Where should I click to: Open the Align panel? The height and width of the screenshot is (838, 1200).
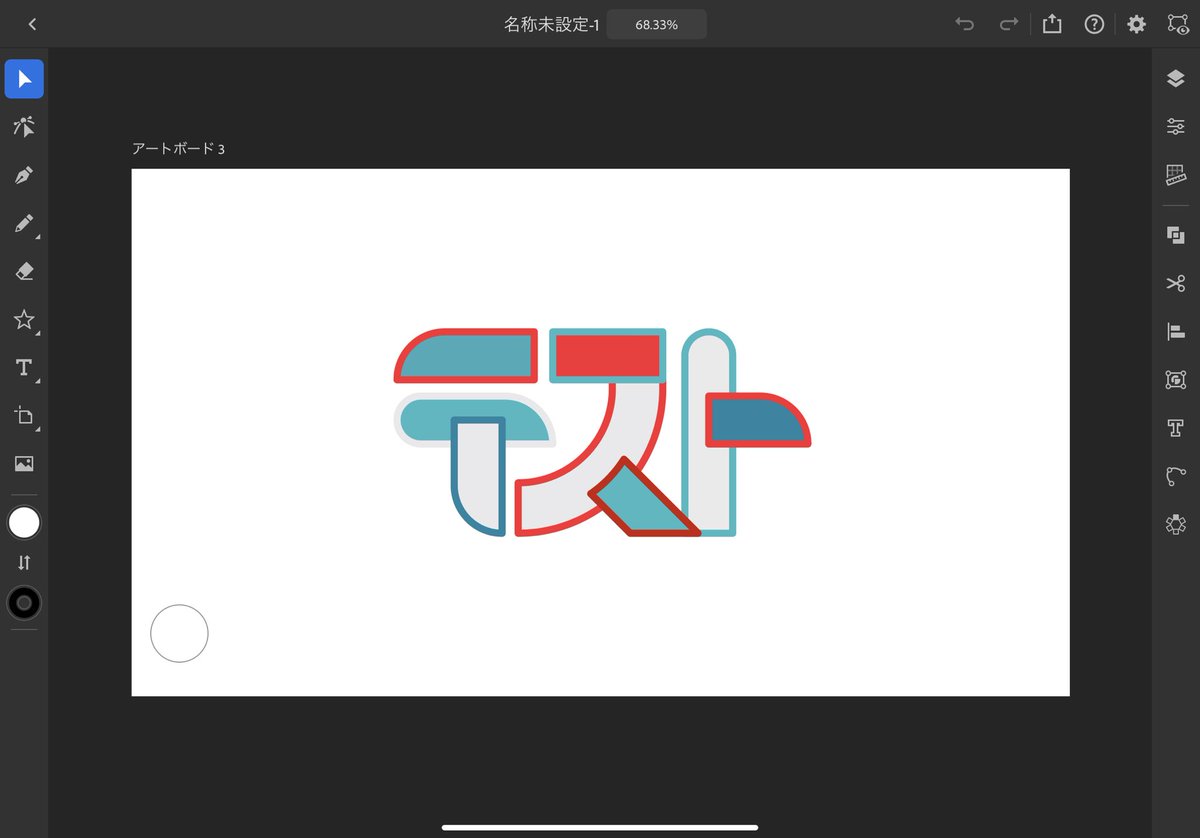[1176, 331]
